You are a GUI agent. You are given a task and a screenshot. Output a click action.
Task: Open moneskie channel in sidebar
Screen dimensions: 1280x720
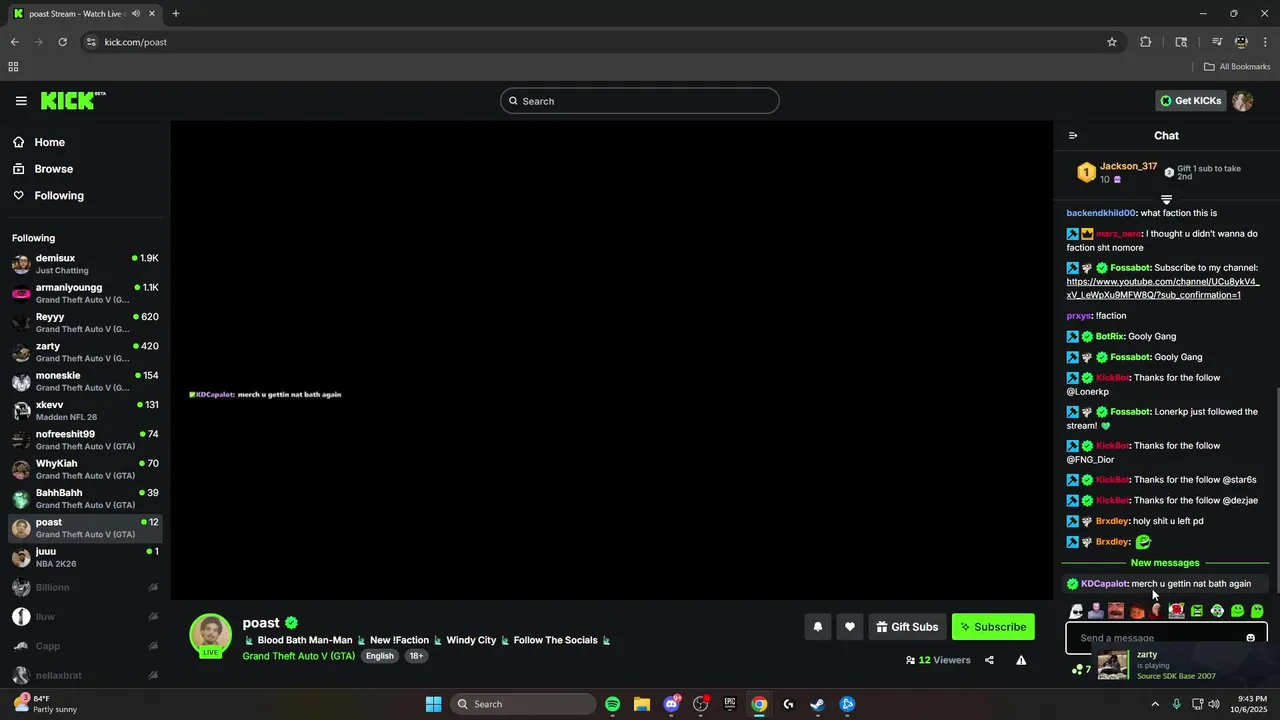pyautogui.click(x=85, y=381)
